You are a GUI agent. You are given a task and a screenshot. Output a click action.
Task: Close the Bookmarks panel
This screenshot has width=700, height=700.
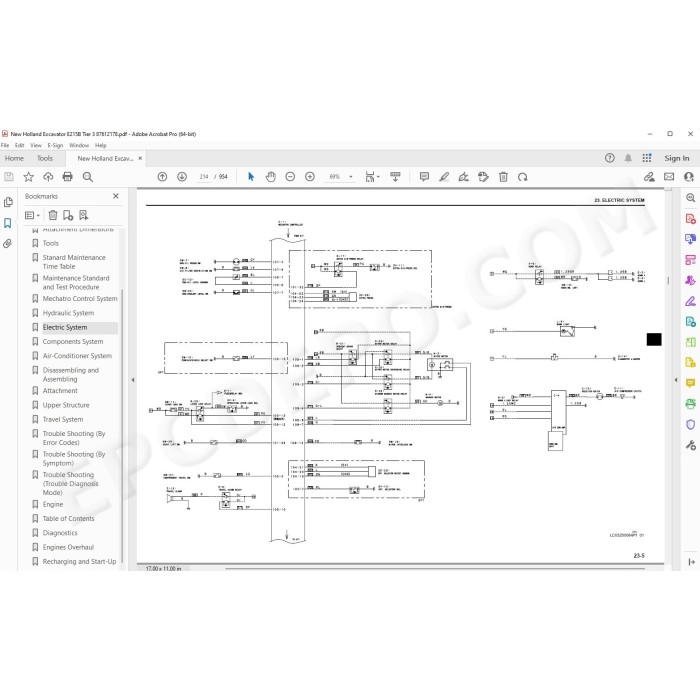116,196
